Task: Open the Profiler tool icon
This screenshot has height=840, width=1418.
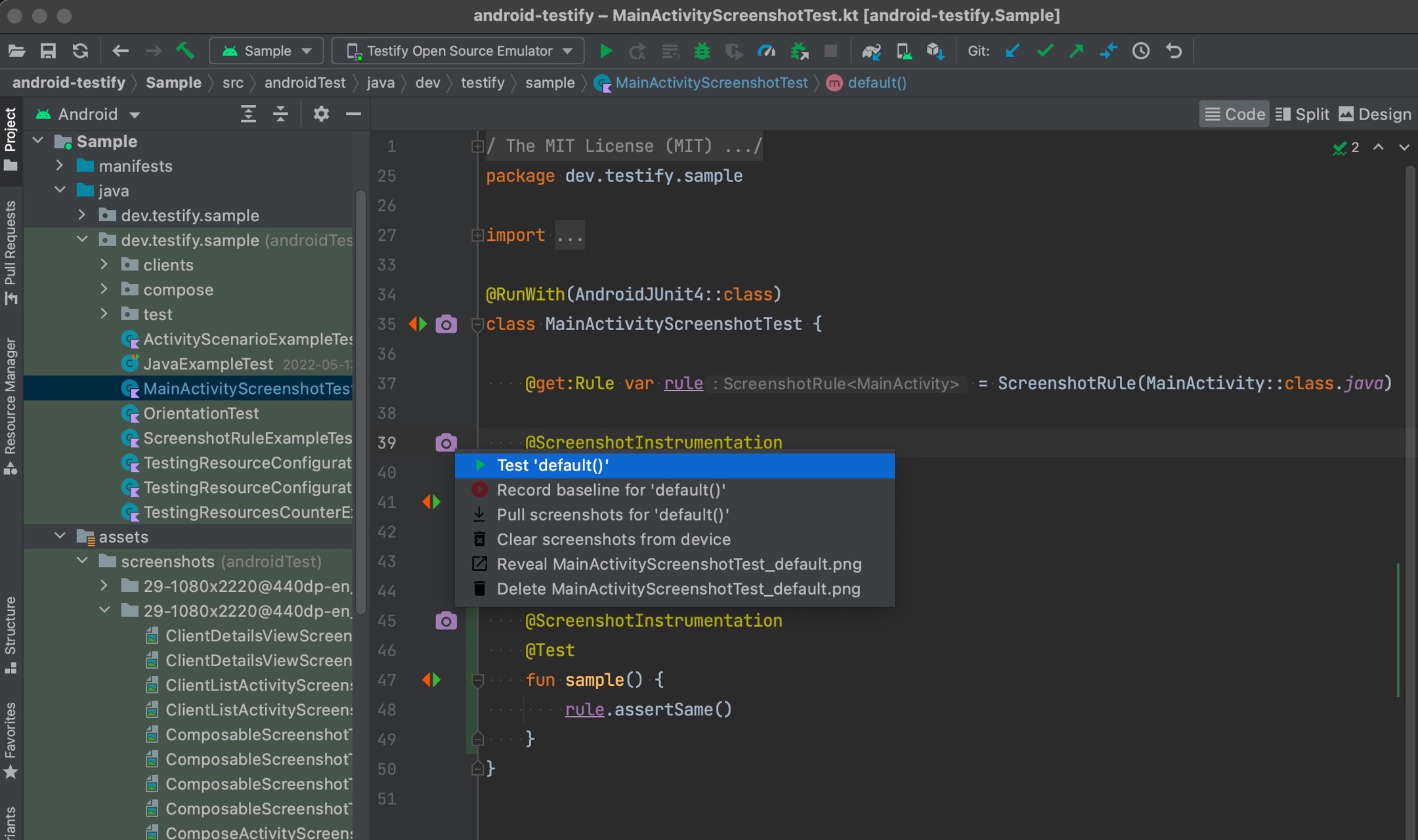Action: click(x=766, y=51)
